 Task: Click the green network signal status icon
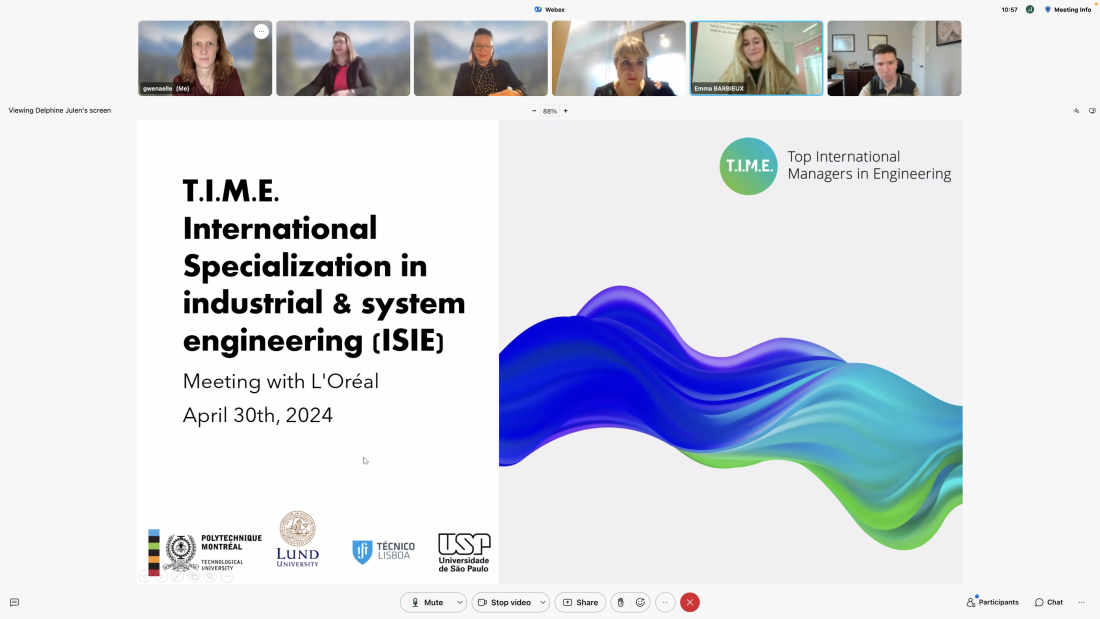click(x=1030, y=9)
